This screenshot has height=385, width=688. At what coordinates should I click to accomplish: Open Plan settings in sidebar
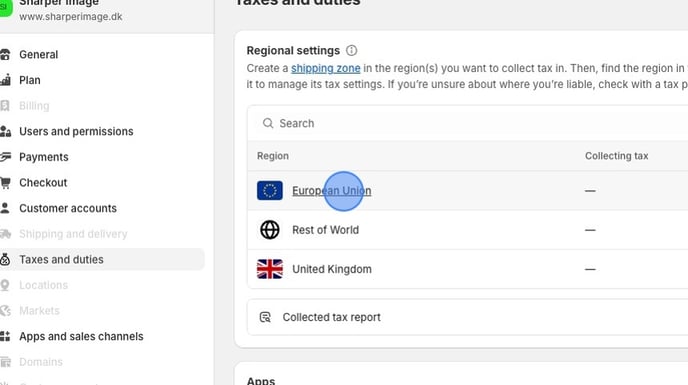pos(30,80)
